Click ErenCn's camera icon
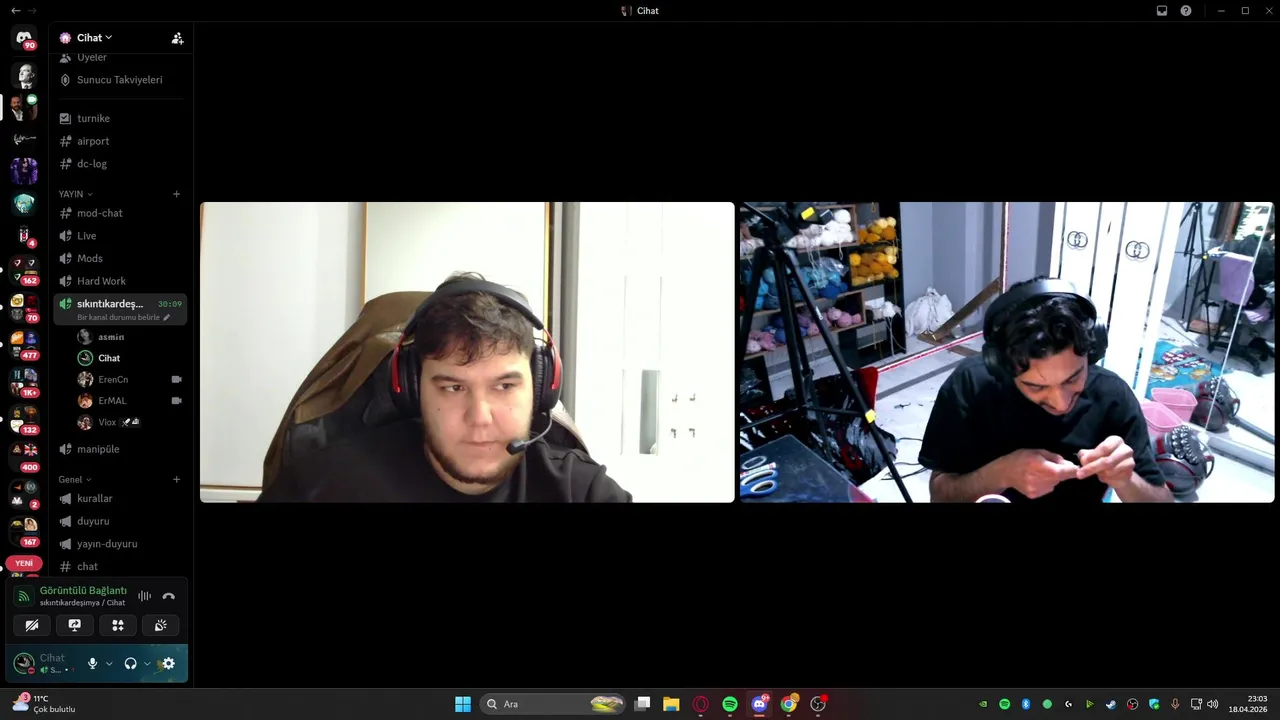This screenshot has width=1280, height=720. point(177,380)
